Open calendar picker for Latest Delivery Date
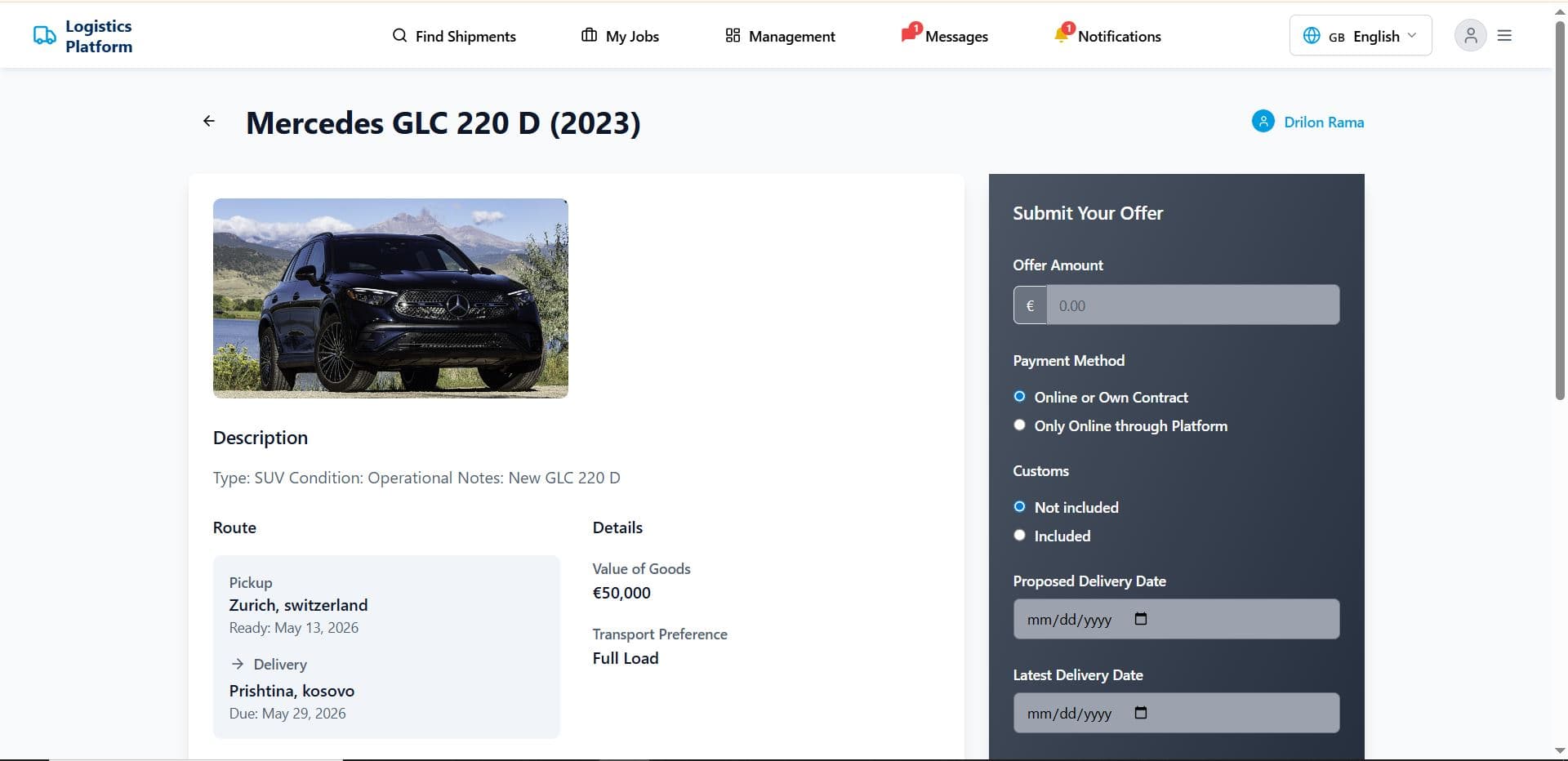 (1141, 713)
